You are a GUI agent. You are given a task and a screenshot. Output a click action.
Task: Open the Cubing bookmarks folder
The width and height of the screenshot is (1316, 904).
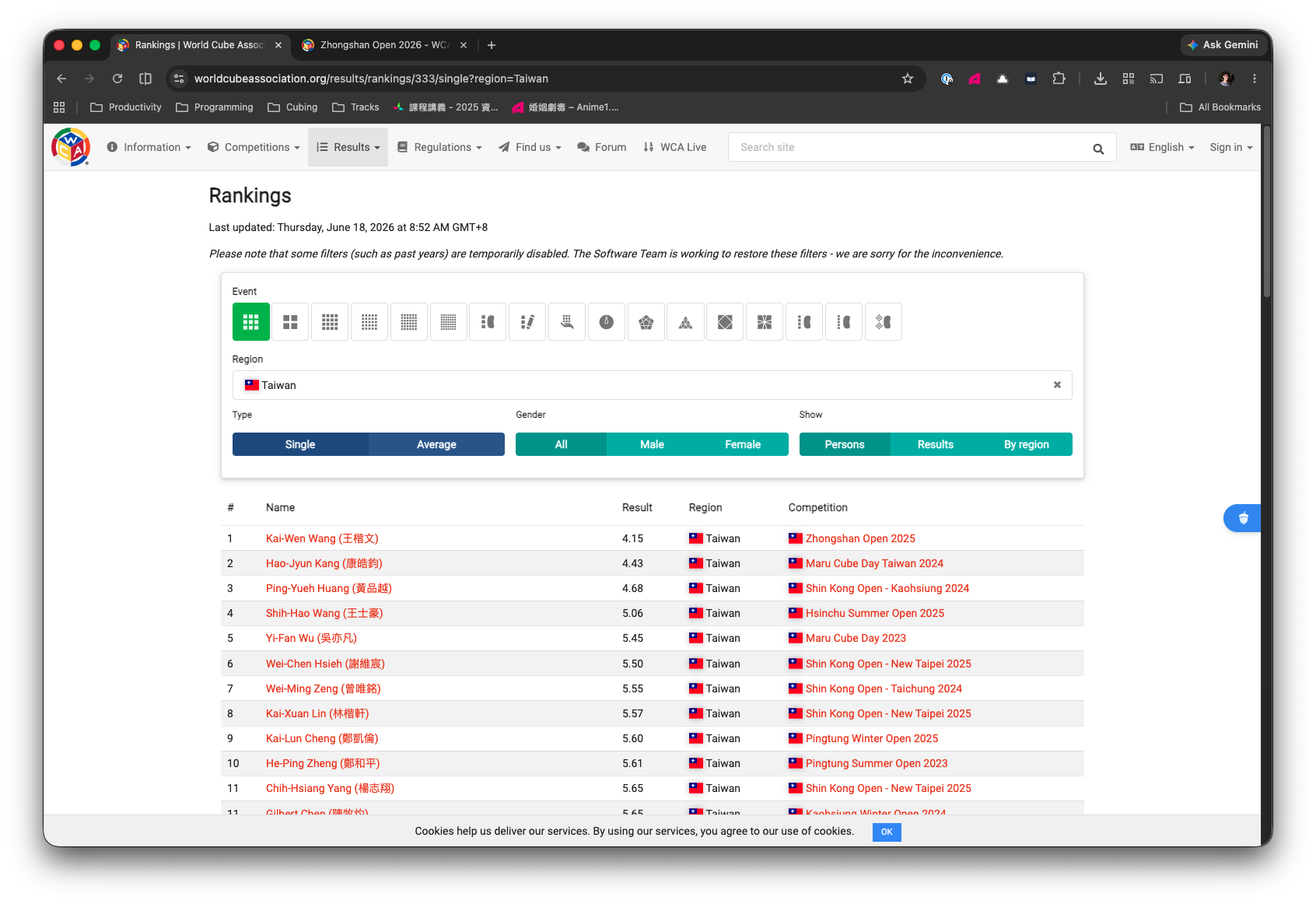[292, 107]
